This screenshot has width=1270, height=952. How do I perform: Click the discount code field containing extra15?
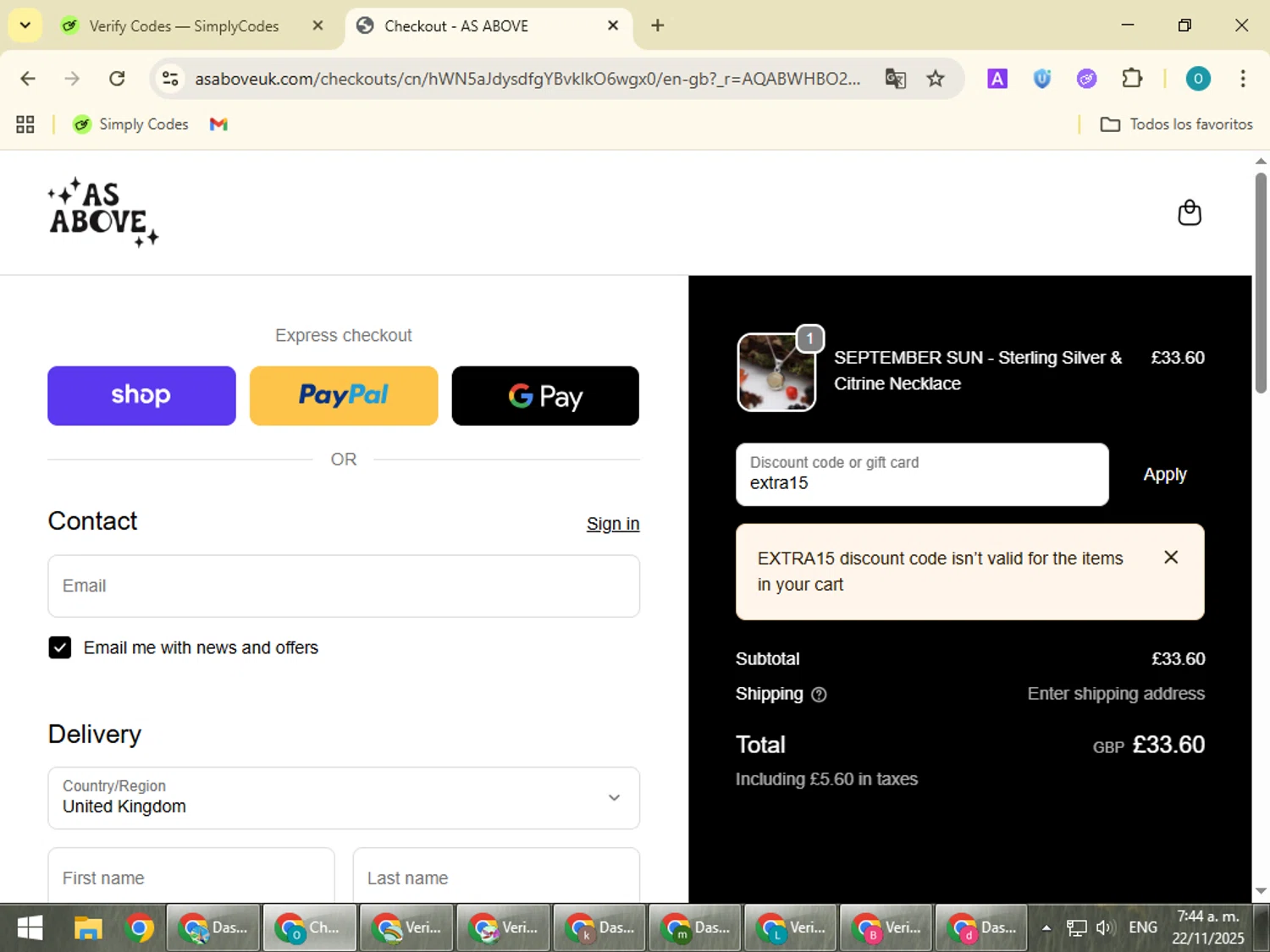click(922, 474)
